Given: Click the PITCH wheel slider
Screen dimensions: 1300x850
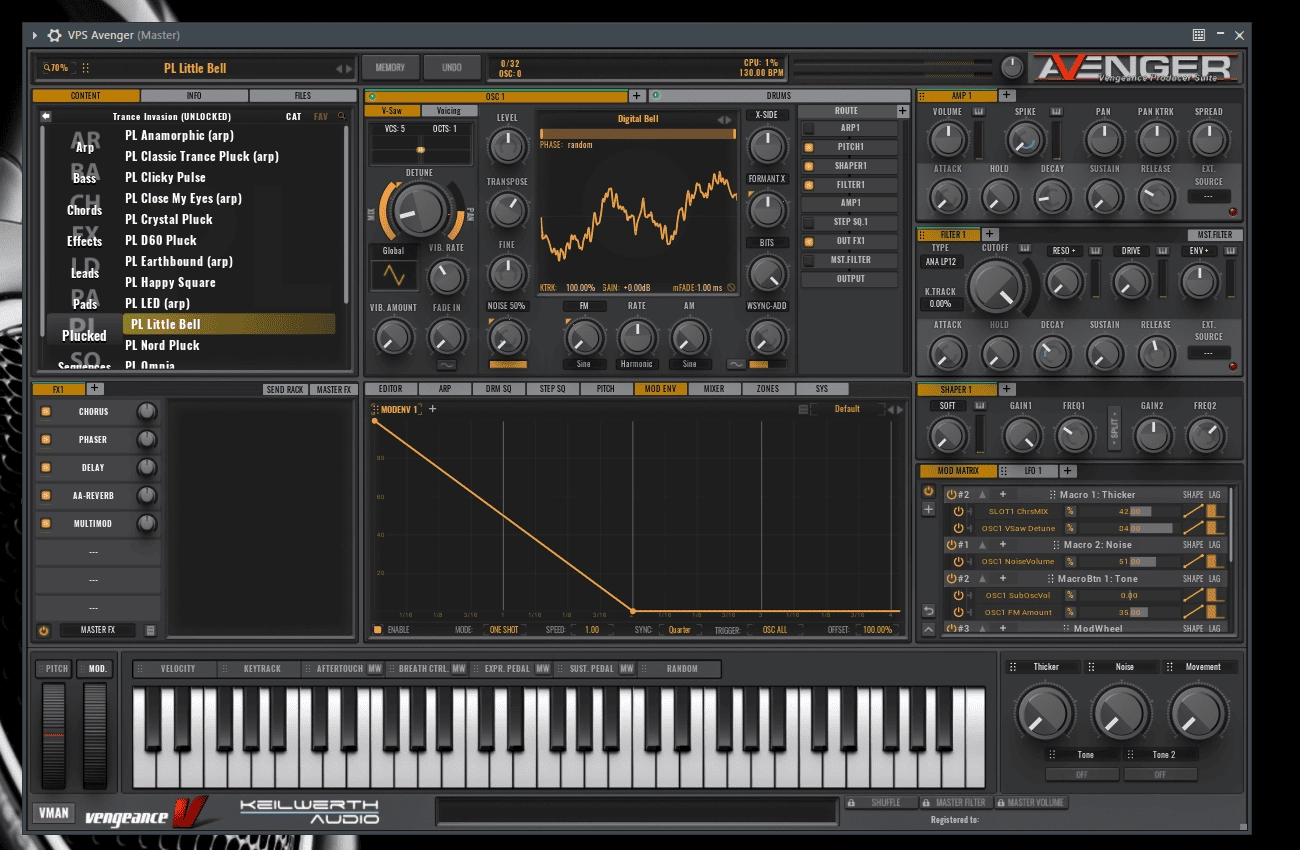Looking at the screenshot, I should [x=53, y=735].
